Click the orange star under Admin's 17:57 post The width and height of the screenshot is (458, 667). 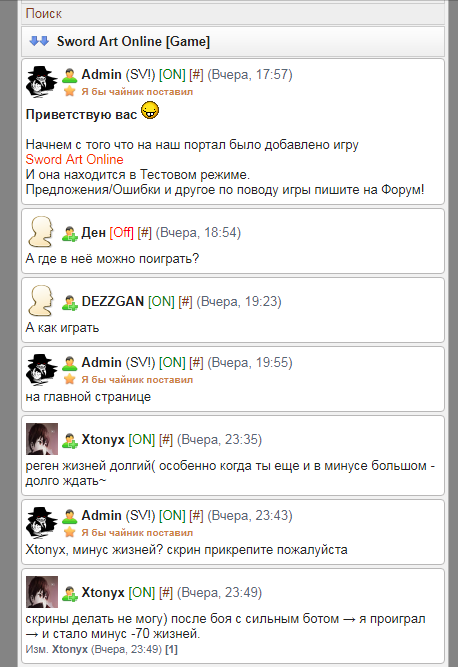(x=69, y=91)
